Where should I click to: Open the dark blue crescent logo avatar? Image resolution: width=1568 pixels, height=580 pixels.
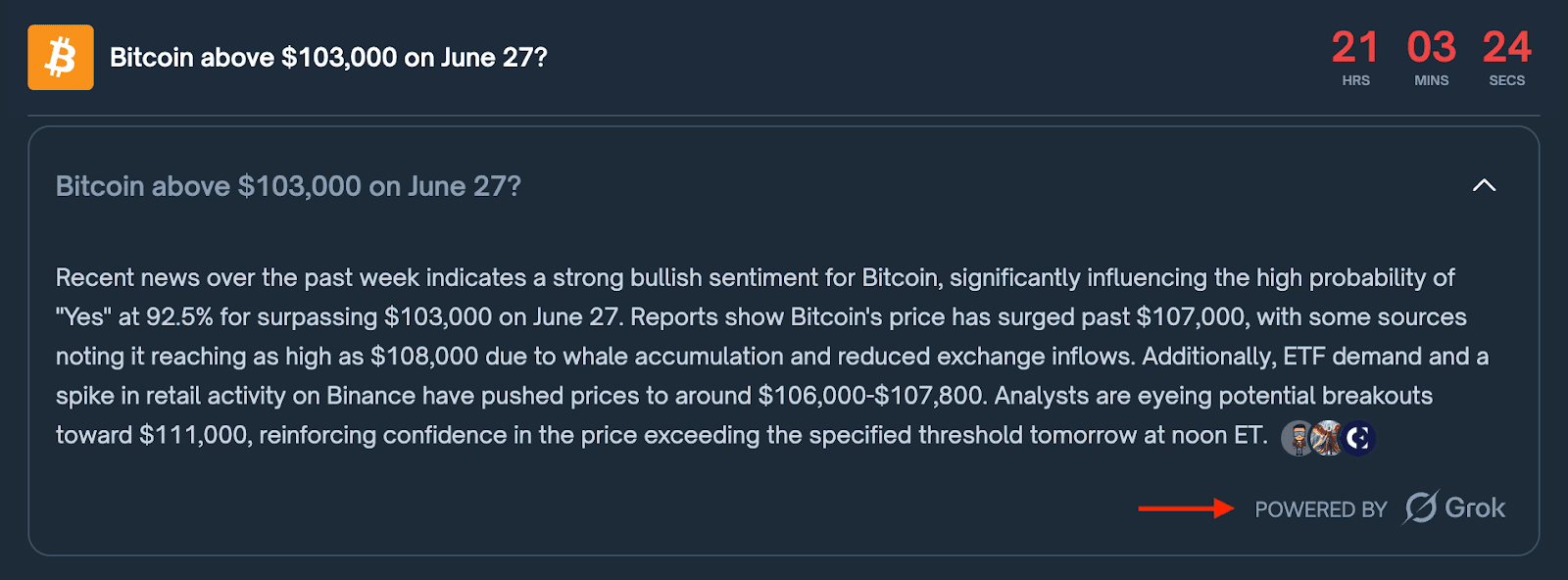pos(1359,438)
